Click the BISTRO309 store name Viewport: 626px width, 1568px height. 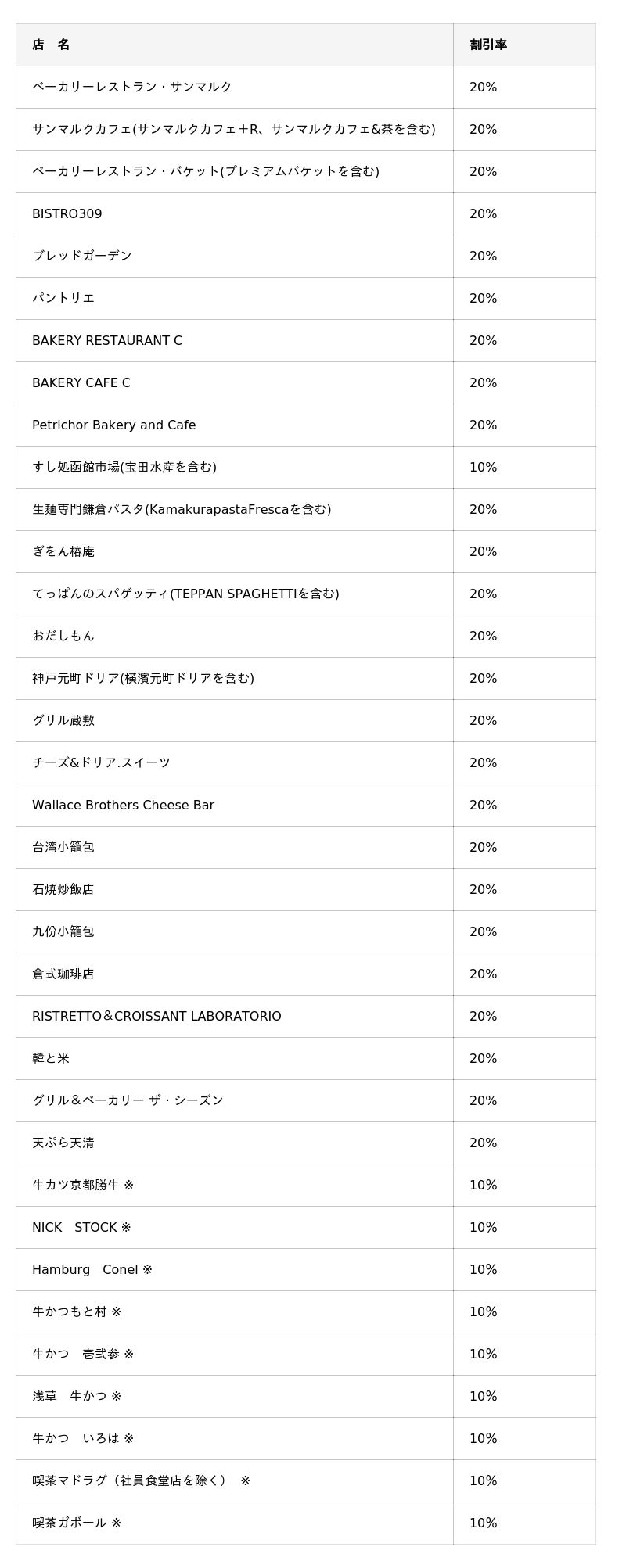(67, 213)
